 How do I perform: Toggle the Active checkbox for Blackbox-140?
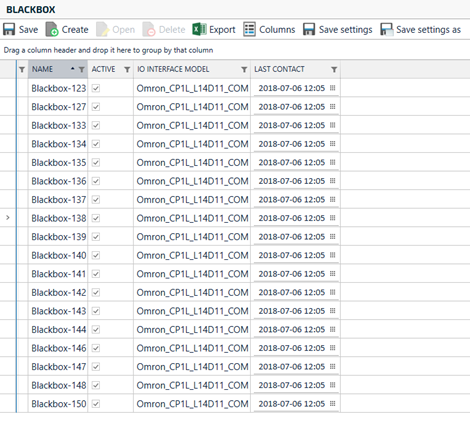click(x=96, y=255)
